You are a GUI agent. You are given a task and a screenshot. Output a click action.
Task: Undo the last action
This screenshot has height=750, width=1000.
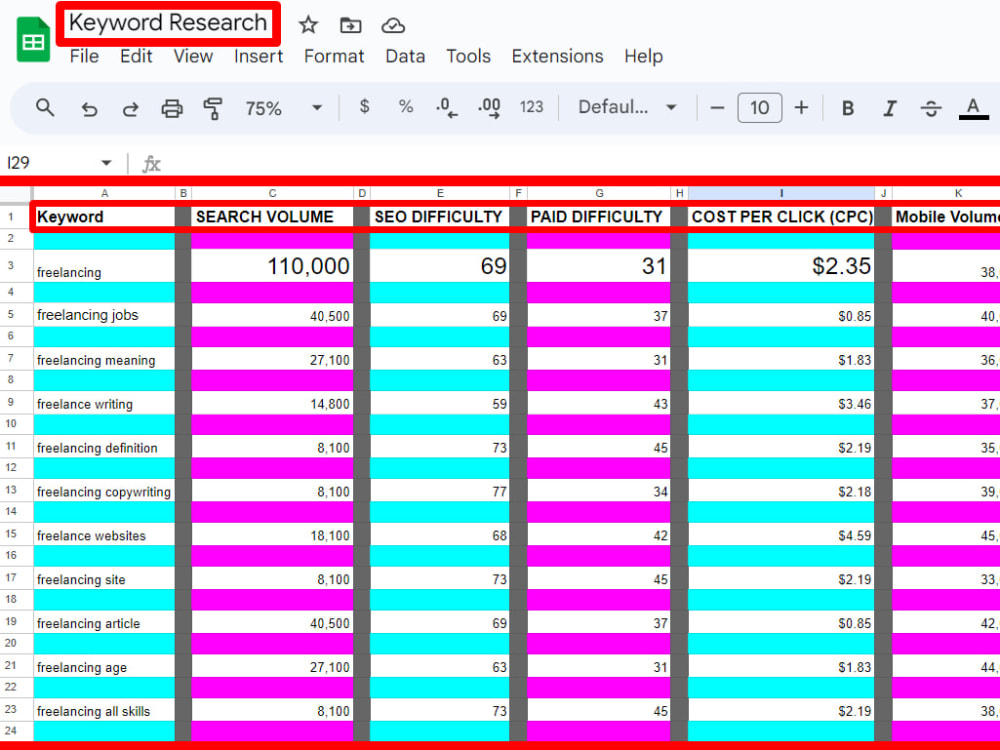tap(89, 108)
